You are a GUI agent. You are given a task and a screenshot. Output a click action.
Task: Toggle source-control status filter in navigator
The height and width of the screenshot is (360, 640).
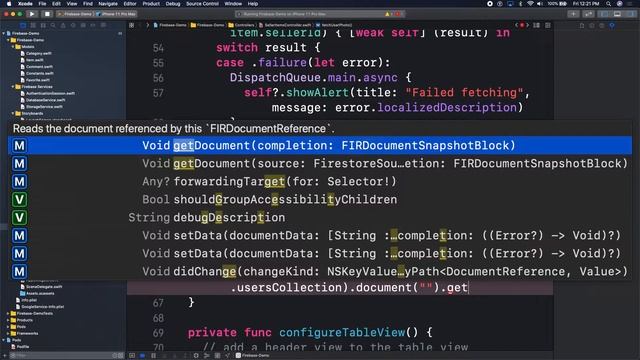click(x=121, y=356)
